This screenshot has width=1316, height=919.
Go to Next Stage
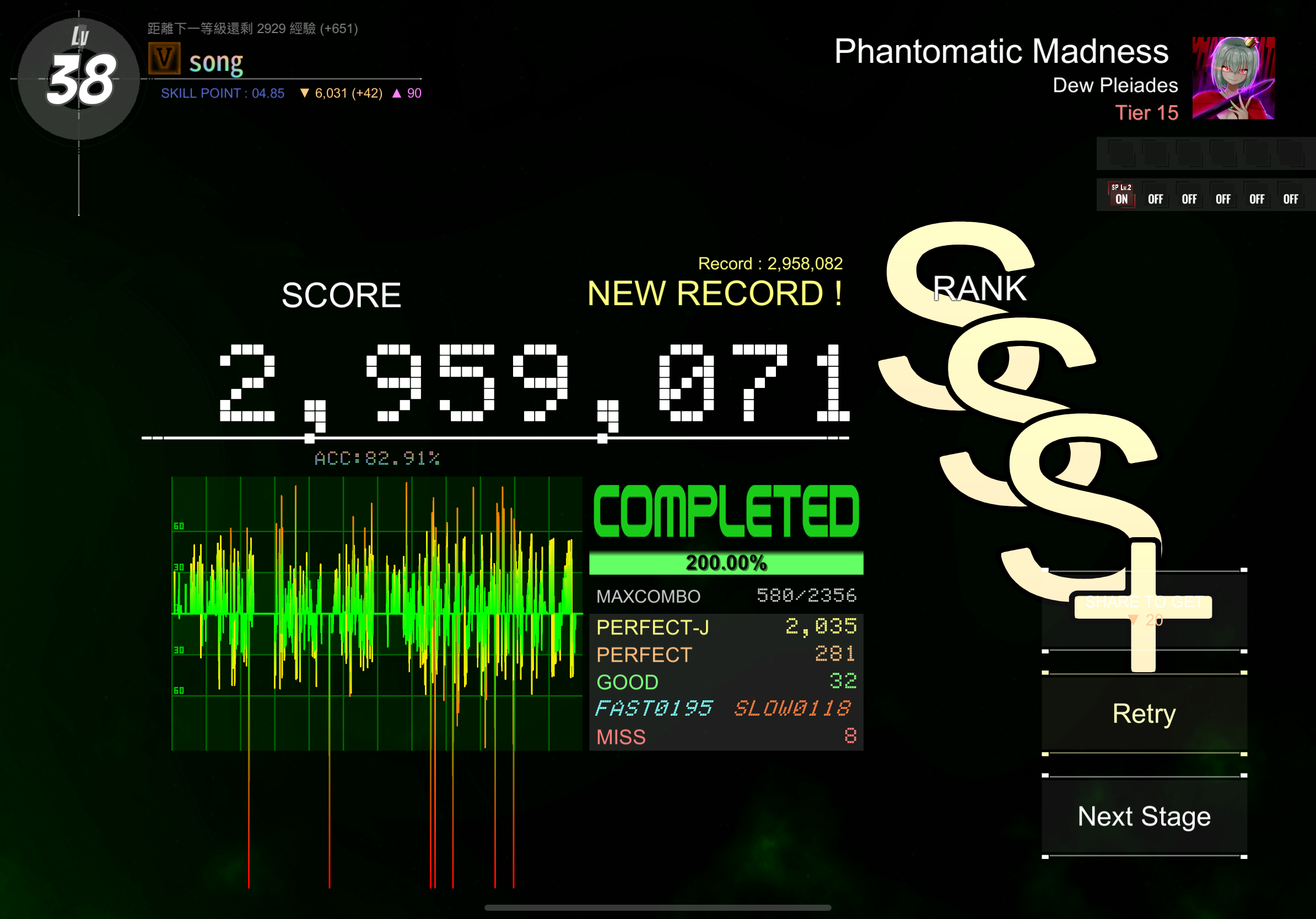tap(1144, 816)
